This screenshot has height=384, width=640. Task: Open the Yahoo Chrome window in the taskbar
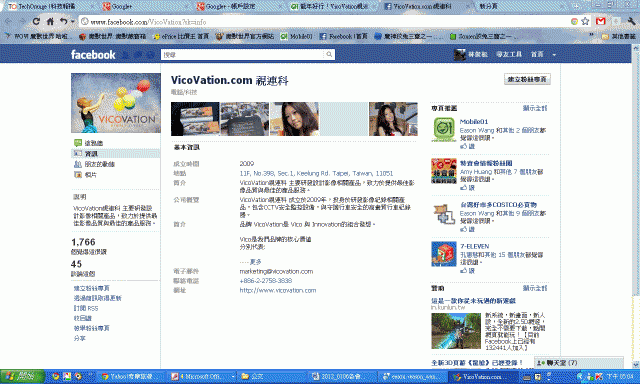[x=131, y=376]
